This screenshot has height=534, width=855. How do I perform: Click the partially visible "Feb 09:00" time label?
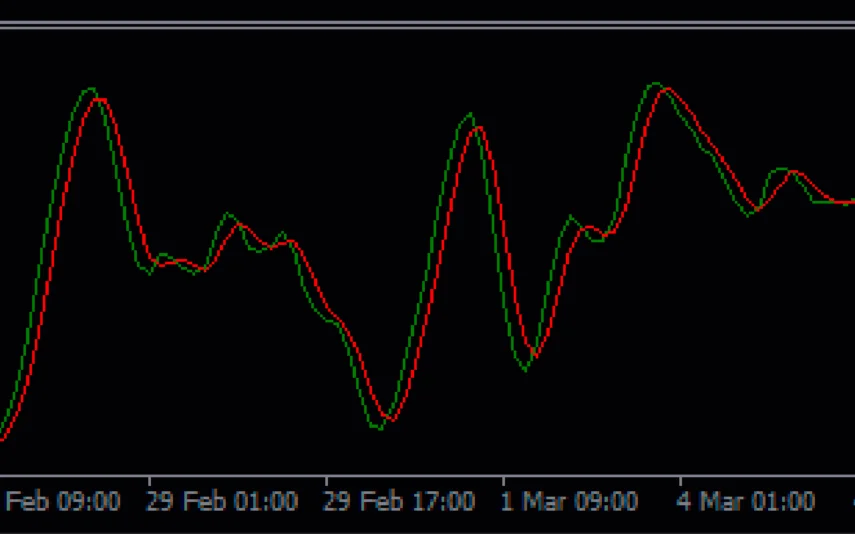60,501
